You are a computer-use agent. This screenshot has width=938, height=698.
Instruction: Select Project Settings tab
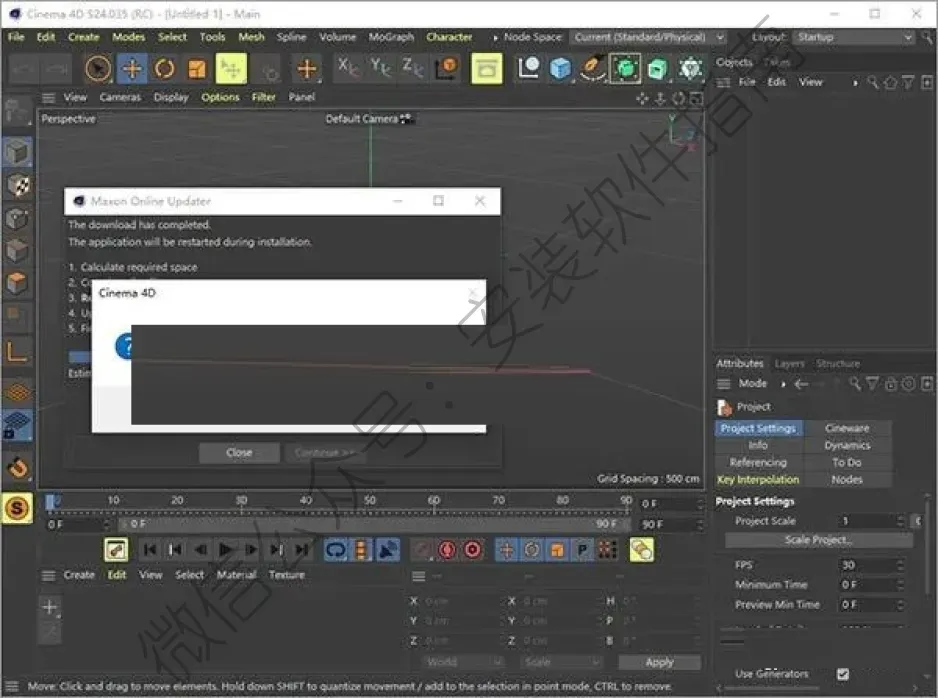(x=759, y=428)
